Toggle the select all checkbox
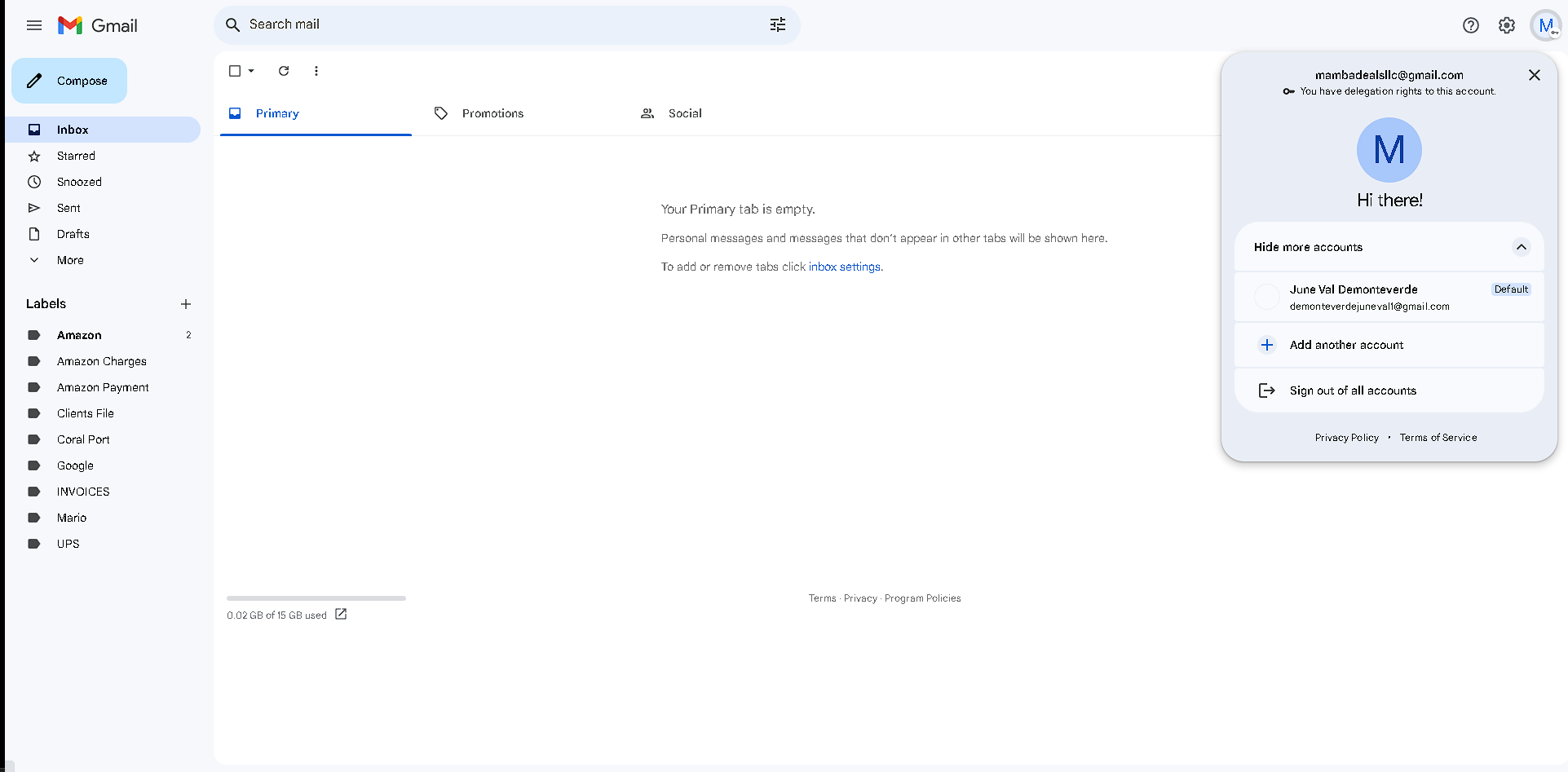 click(x=235, y=71)
